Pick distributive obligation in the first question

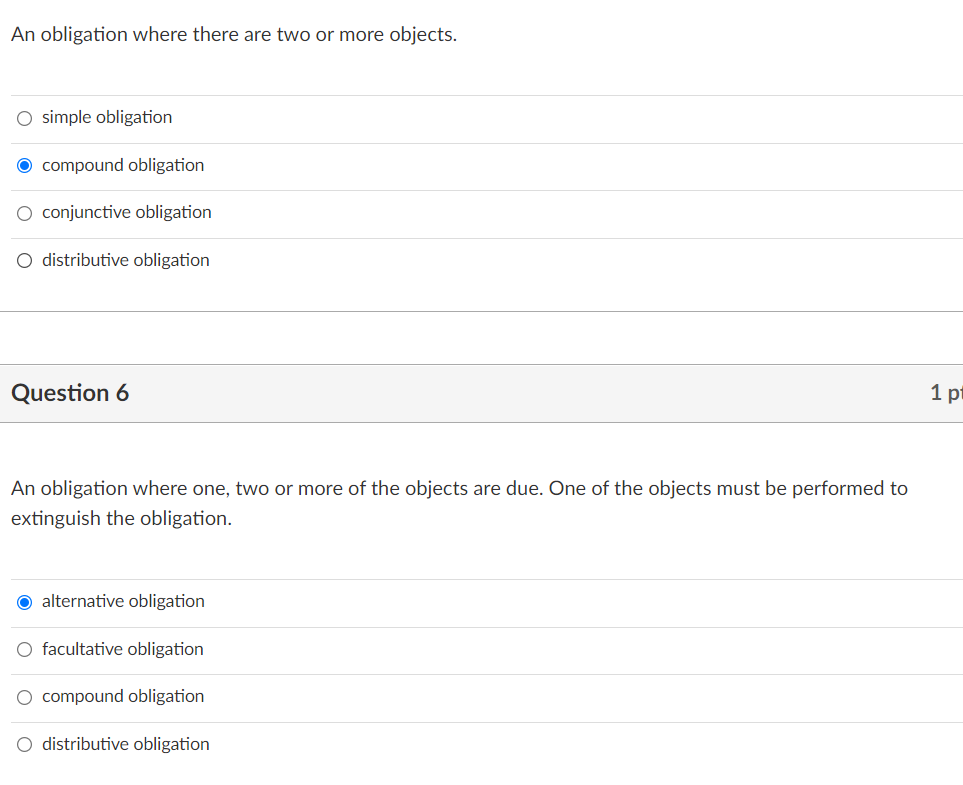click(x=24, y=260)
